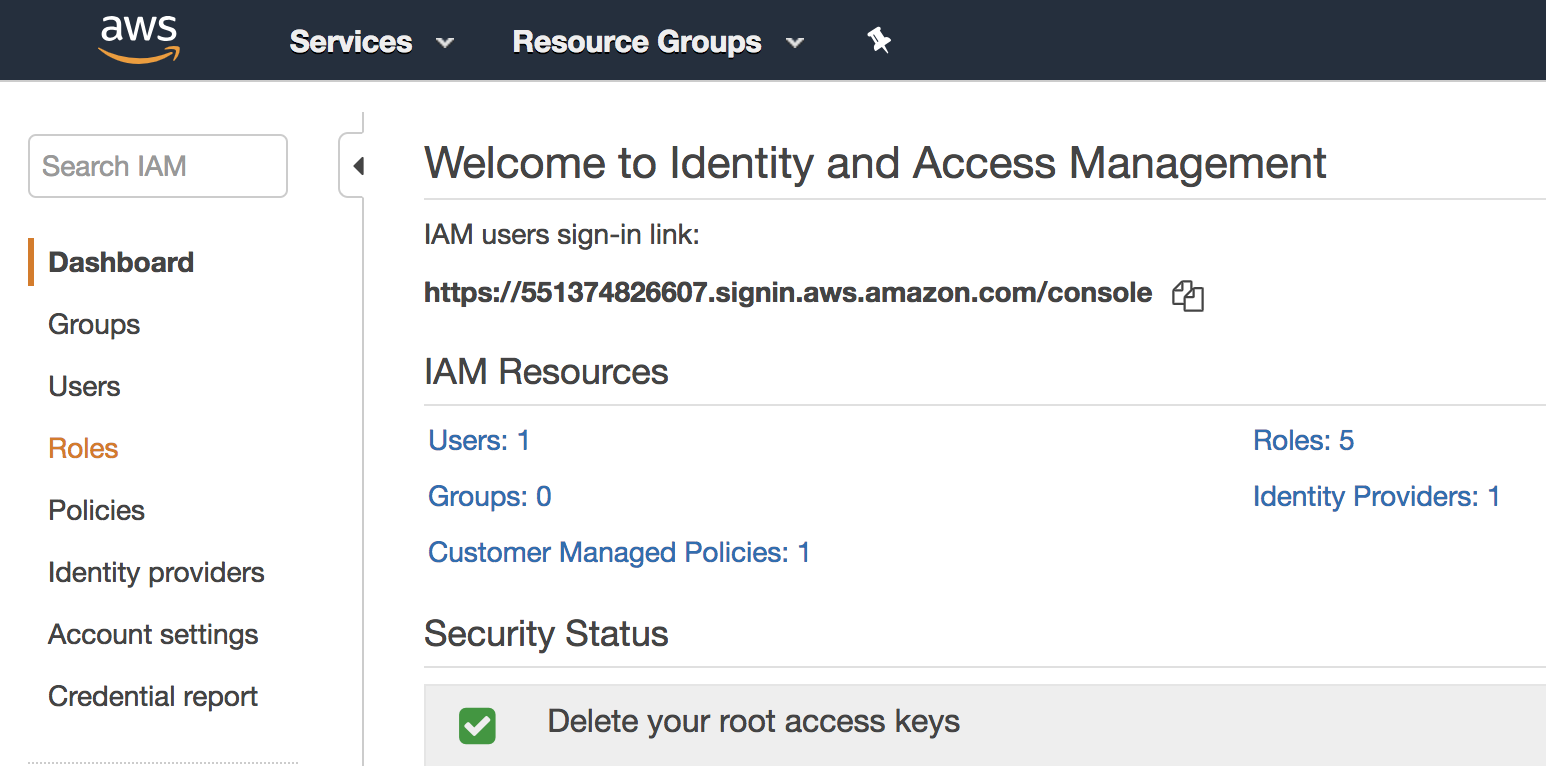Open the Resource Groups dropdown
Screen dimensions: 1546x766
tap(658, 42)
